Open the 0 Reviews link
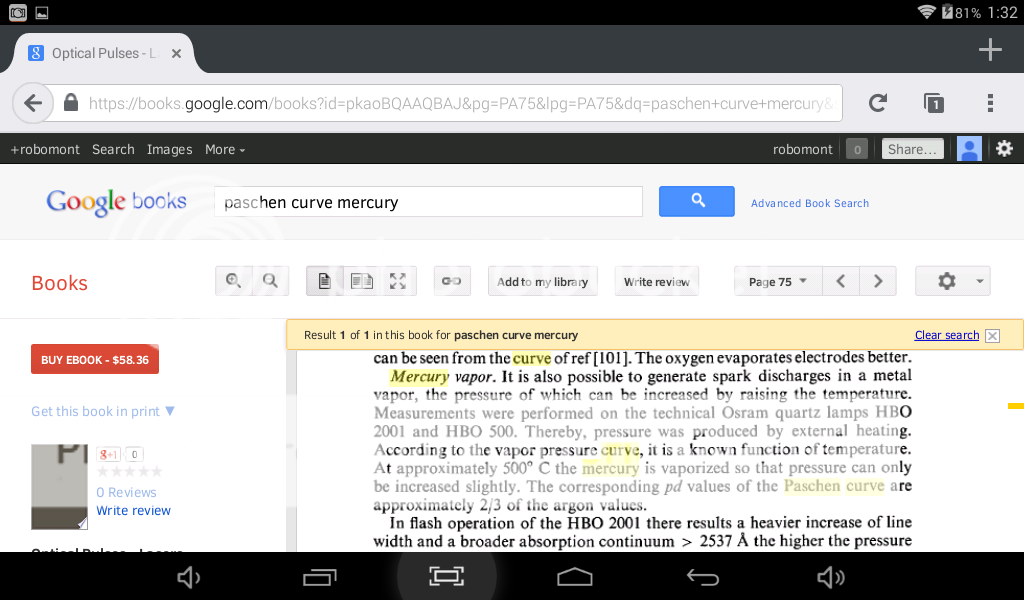This screenshot has width=1024, height=600. [126, 492]
